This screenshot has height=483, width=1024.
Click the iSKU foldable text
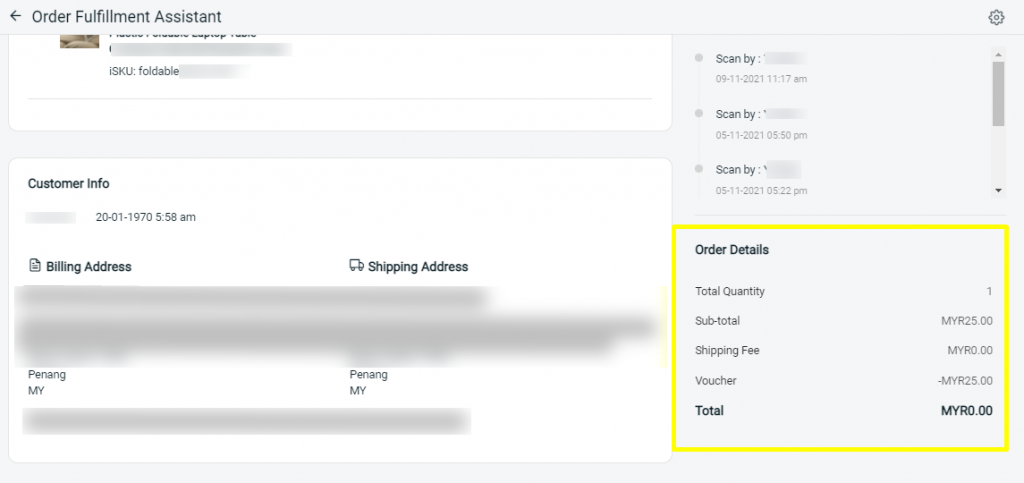(x=143, y=71)
